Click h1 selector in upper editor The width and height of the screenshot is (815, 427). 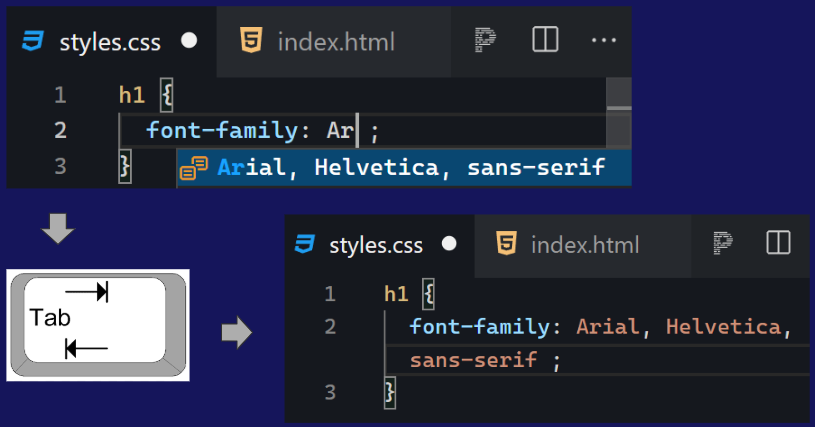pyautogui.click(x=132, y=95)
